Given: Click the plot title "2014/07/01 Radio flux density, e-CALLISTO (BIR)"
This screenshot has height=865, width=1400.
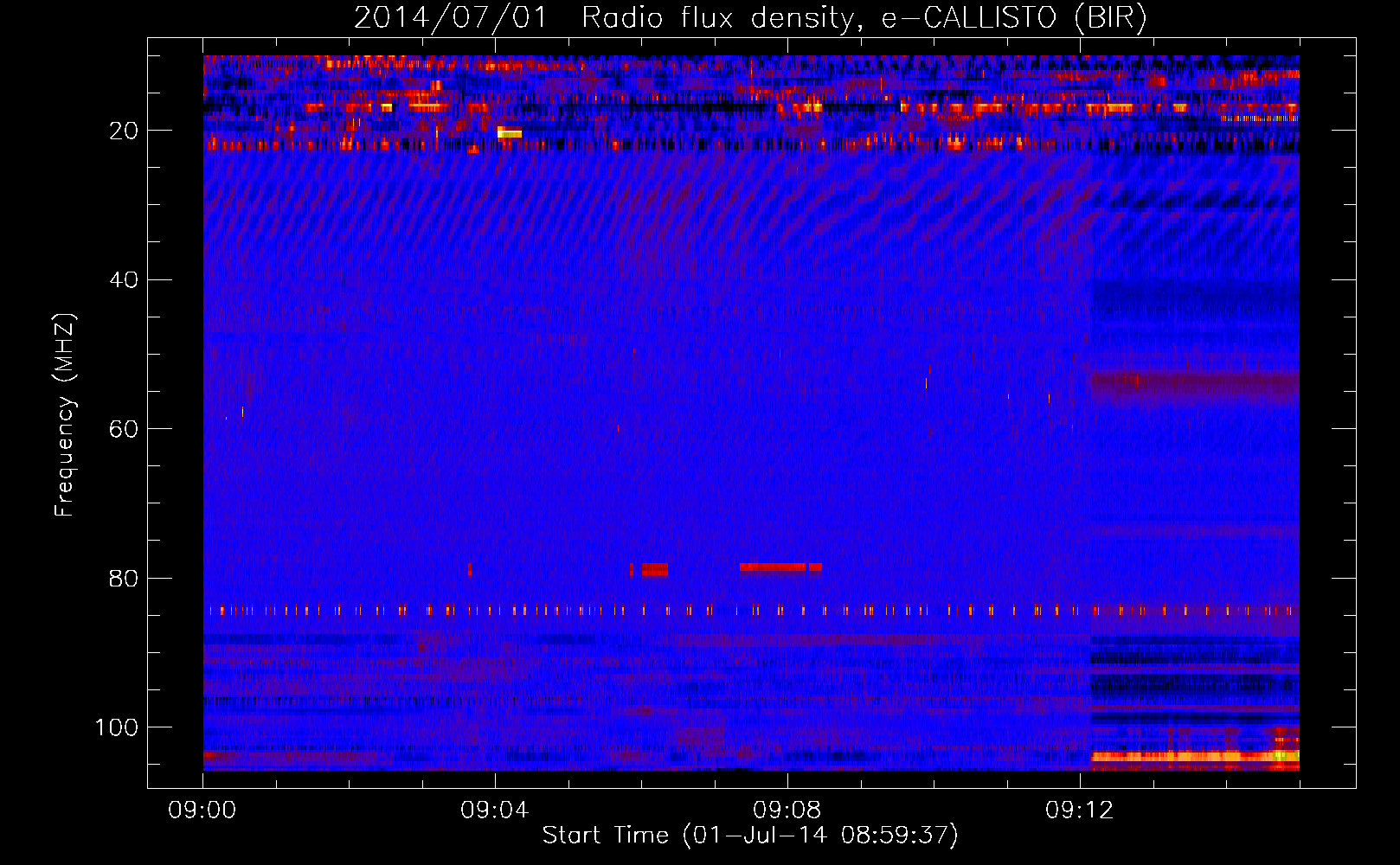Looking at the screenshot, I should point(750,17).
